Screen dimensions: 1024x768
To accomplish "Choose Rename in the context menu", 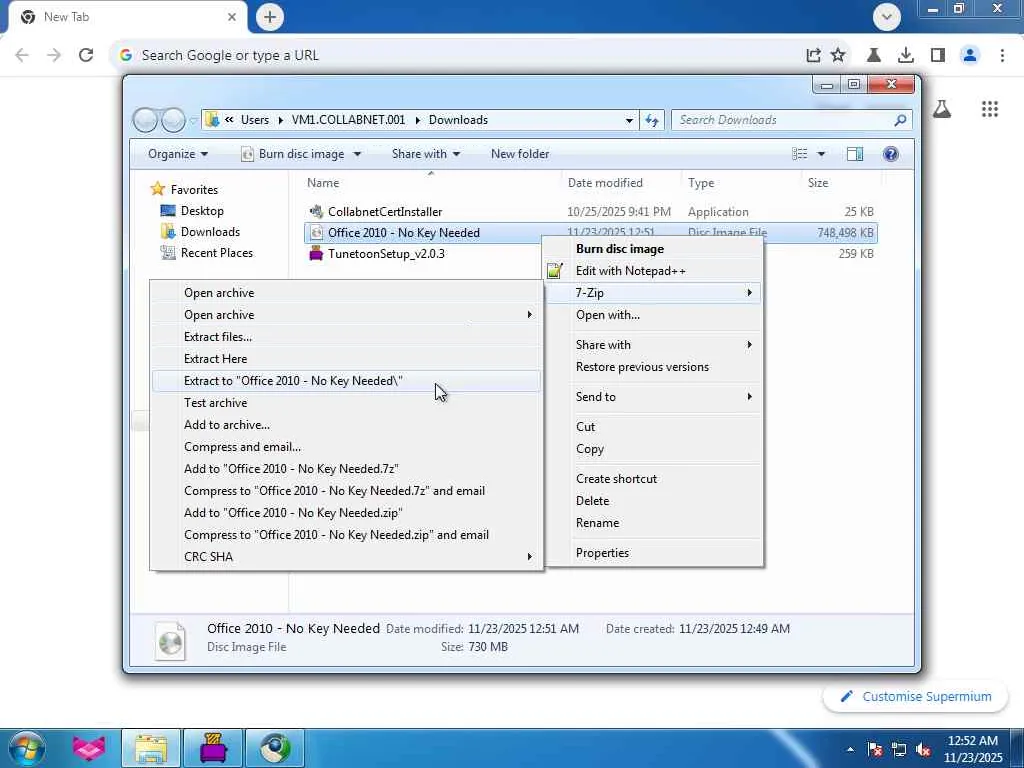I will pos(654,523).
